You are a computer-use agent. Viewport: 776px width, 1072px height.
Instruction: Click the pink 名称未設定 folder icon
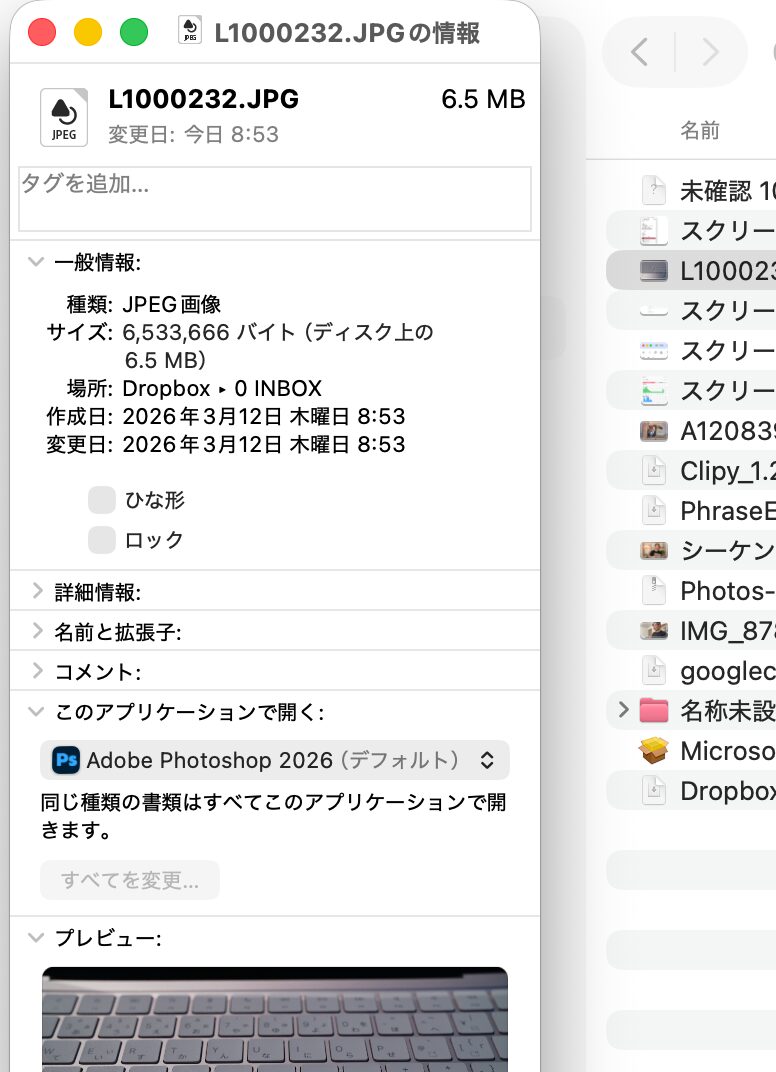pos(653,711)
